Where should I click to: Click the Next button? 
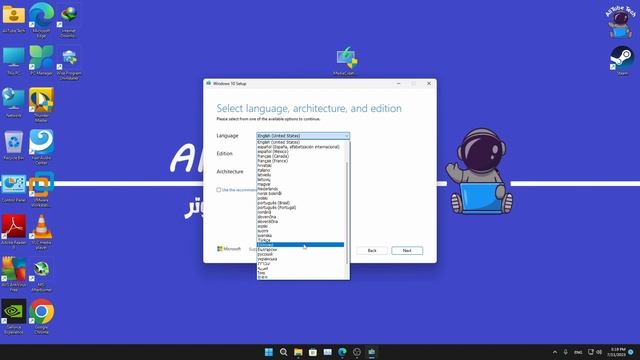[x=407, y=251]
